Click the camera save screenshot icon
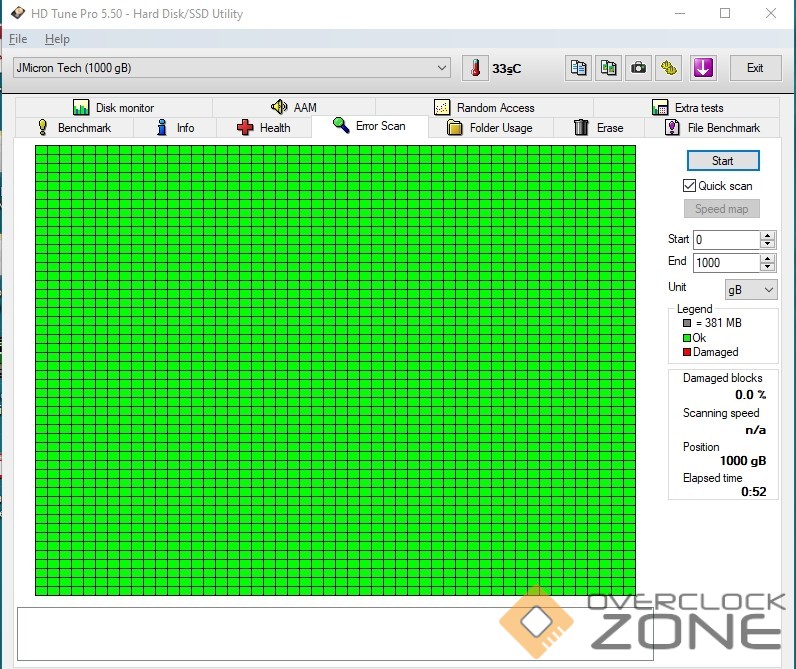Screen dimensions: 796x669 pos(638,68)
